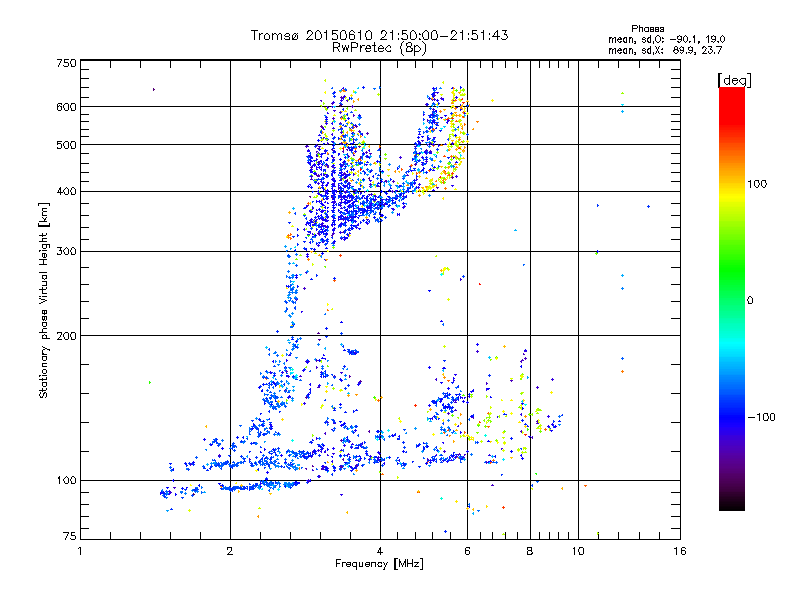Click the plot title 'Tromsø 20150610 21:50:00-21:51:43'
Viewport: 800px width, 600px height.
point(379,35)
